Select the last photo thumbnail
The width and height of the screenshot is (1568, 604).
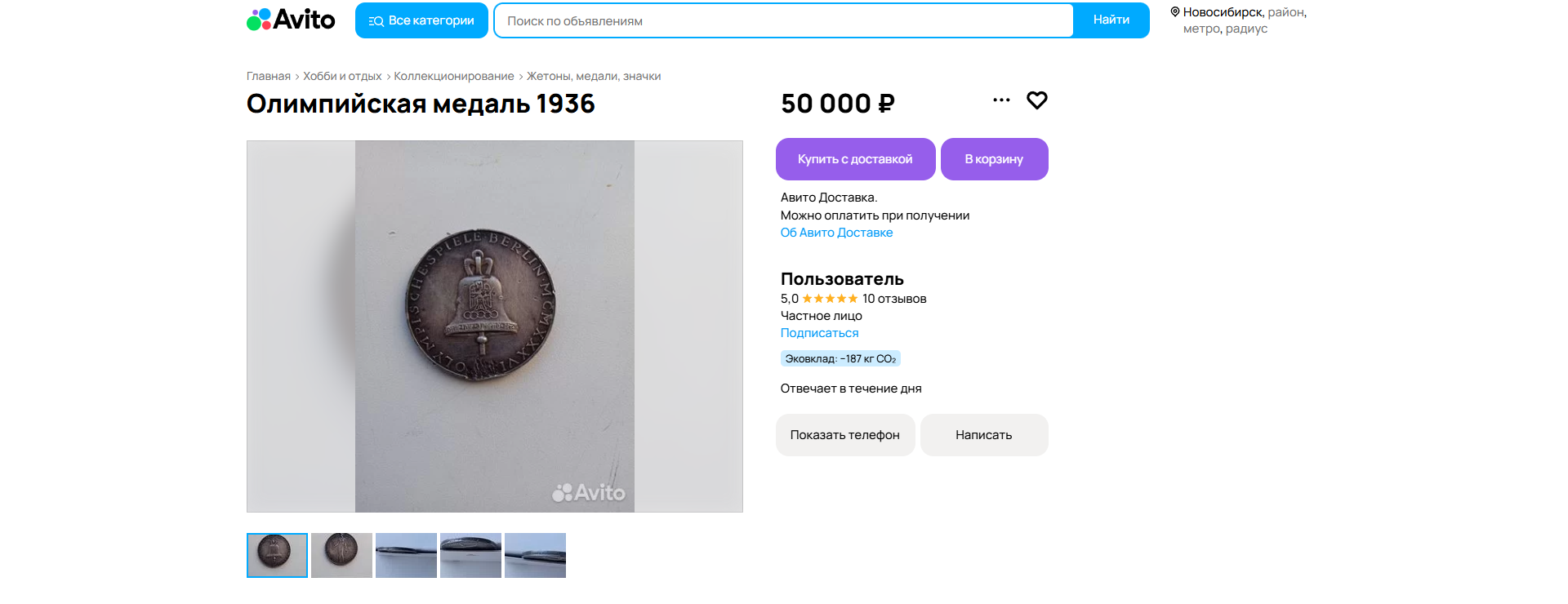(535, 555)
